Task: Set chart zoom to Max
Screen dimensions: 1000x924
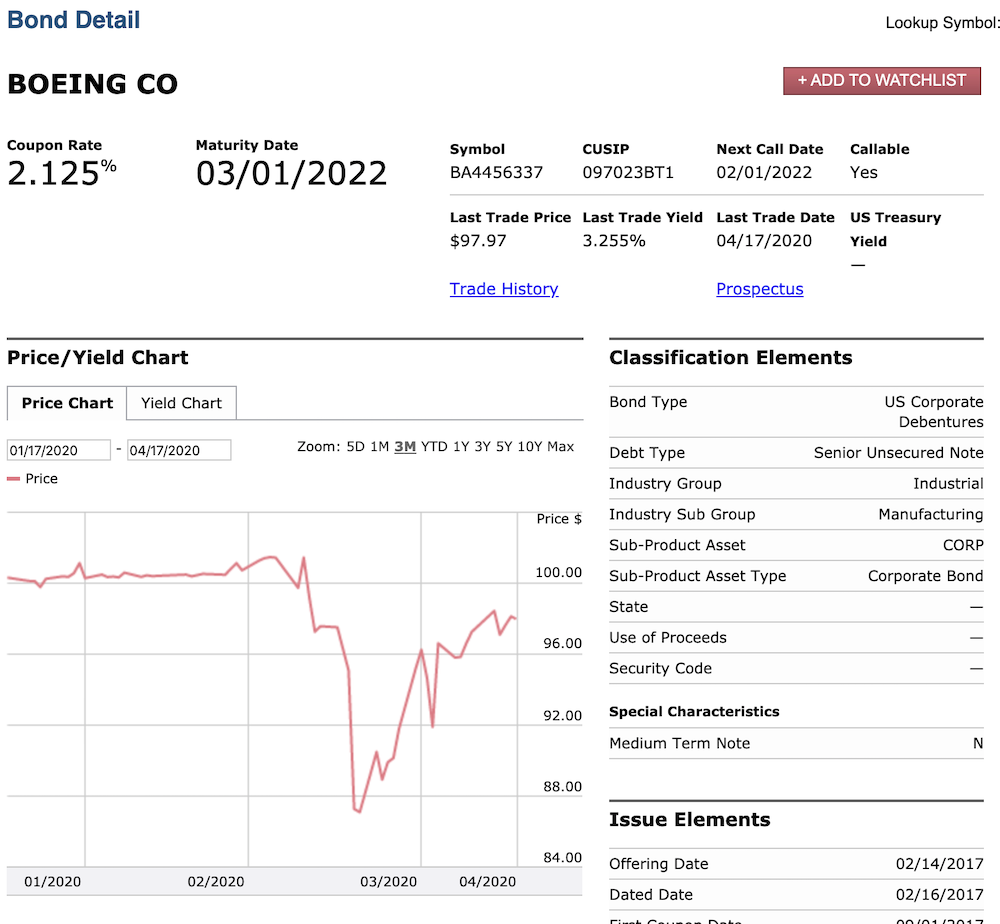Action: [561, 446]
